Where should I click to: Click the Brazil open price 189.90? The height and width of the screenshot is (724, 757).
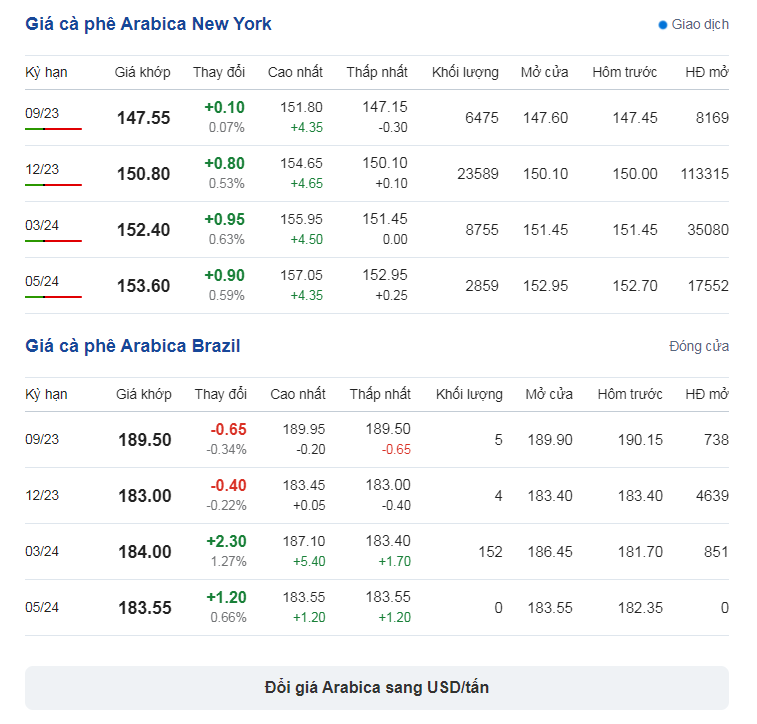coord(550,440)
